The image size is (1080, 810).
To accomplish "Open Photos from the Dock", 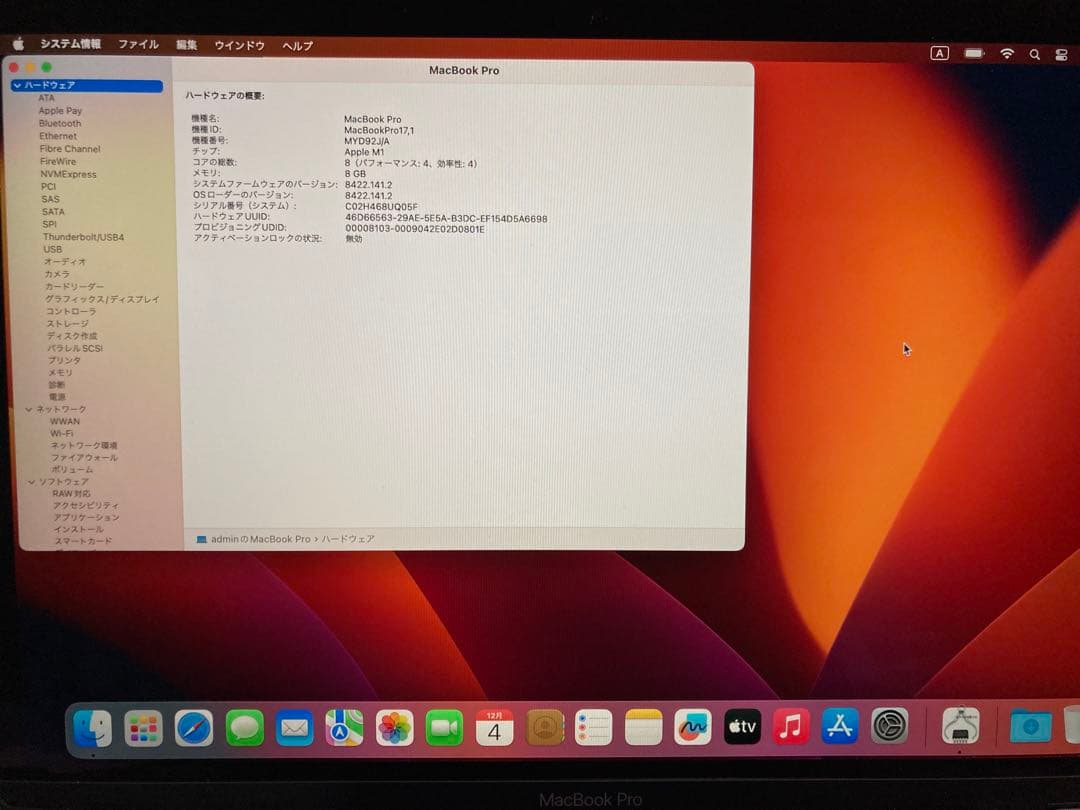I will 394,729.
